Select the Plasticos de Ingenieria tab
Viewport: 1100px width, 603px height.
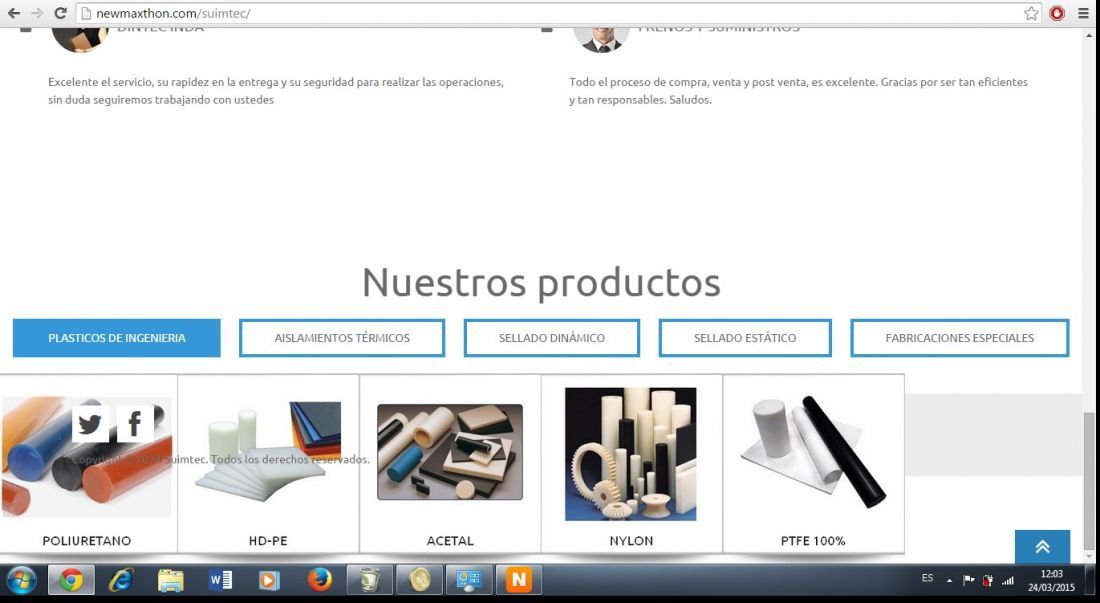pos(116,338)
